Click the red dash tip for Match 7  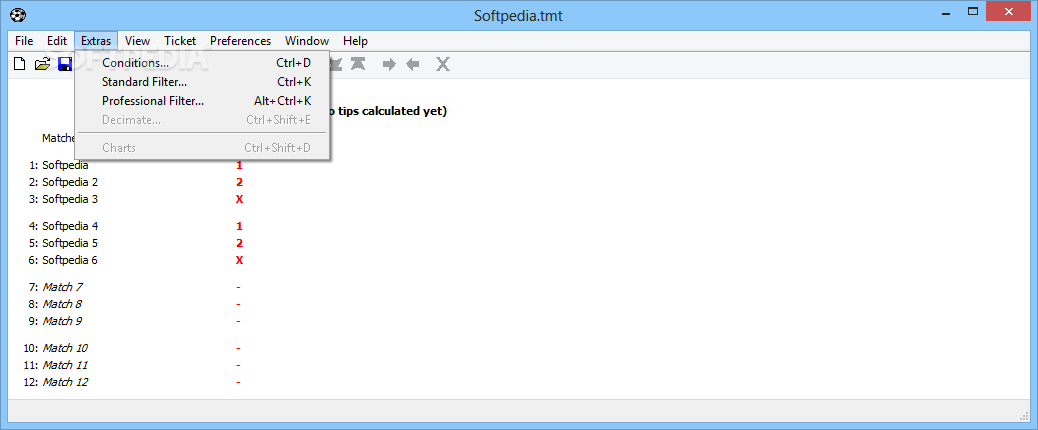[238, 287]
